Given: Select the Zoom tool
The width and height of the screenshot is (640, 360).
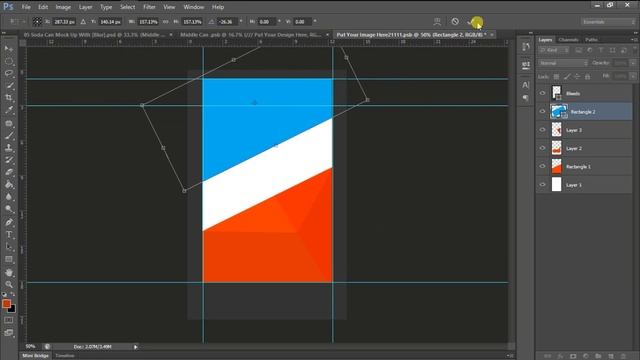Looking at the screenshot, I should coord(9,284).
